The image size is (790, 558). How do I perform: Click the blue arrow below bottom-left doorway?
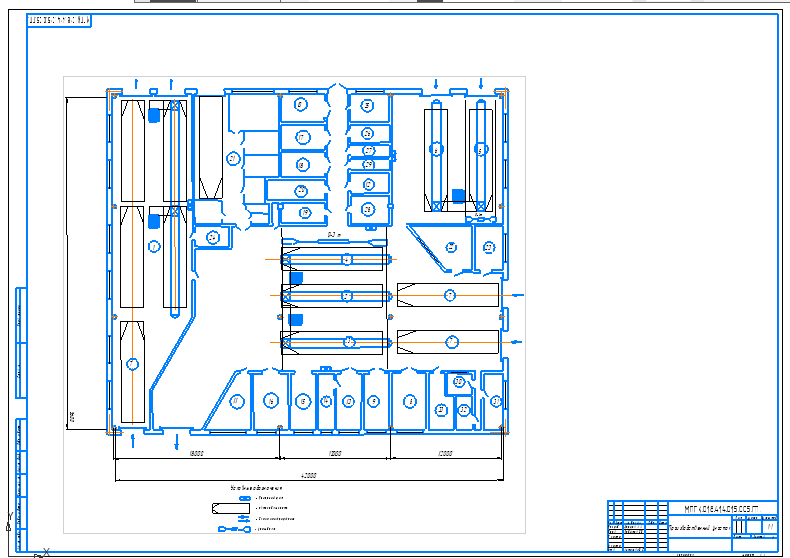point(177,440)
